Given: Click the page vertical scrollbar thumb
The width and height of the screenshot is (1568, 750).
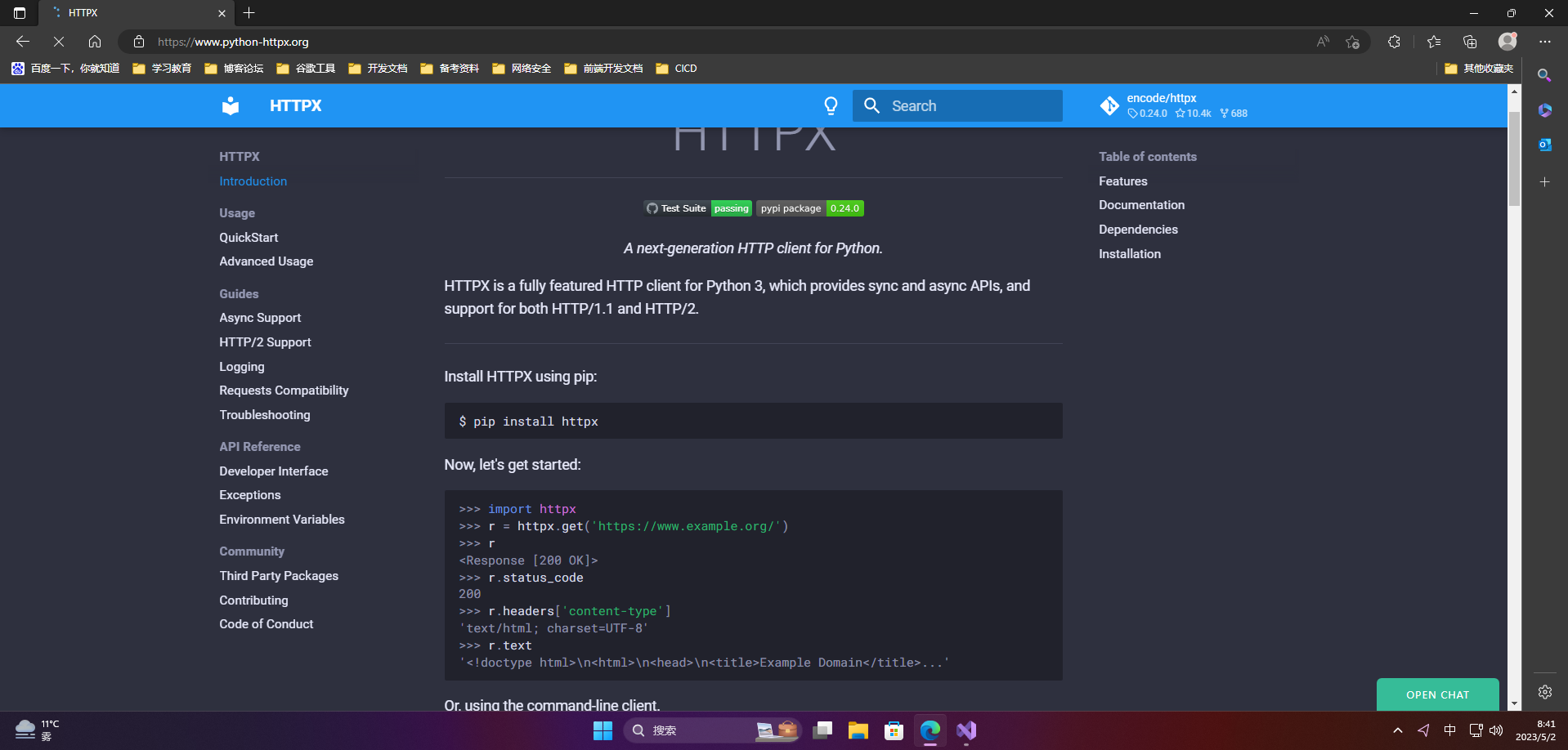Looking at the screenshot, I should (1514, 158).
